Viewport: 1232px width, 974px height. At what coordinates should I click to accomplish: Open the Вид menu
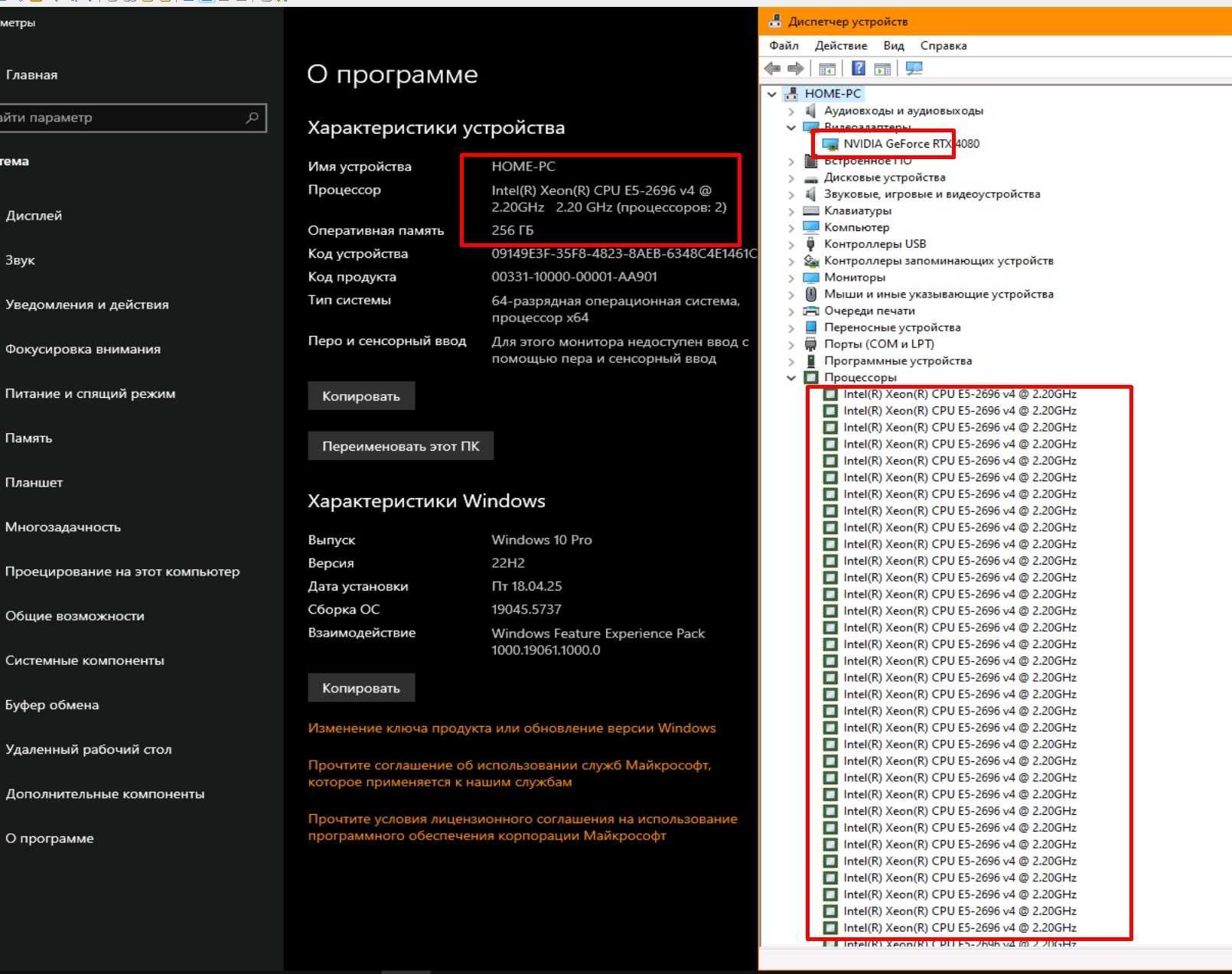coord(893,46)
